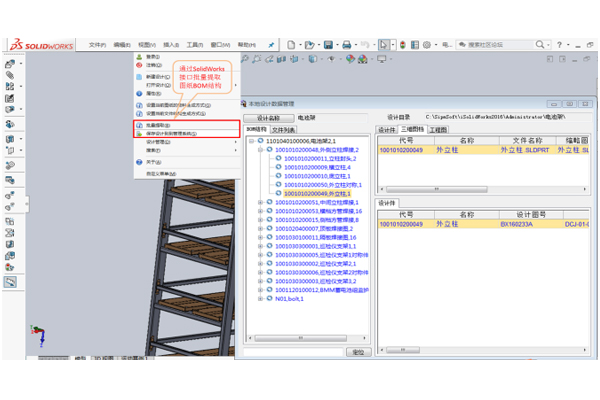Click the Save floppy disk icon
This screenshot has height=400, width=600.
pyautogui.click(x=328, y=45)
